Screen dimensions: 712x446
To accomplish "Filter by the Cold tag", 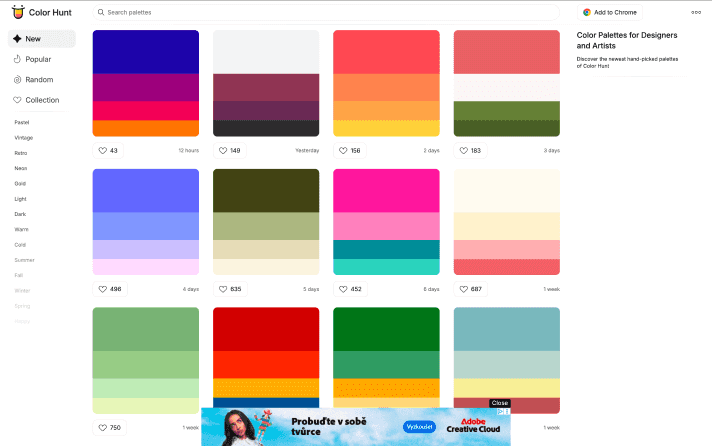I will click(x=20, y=245).
